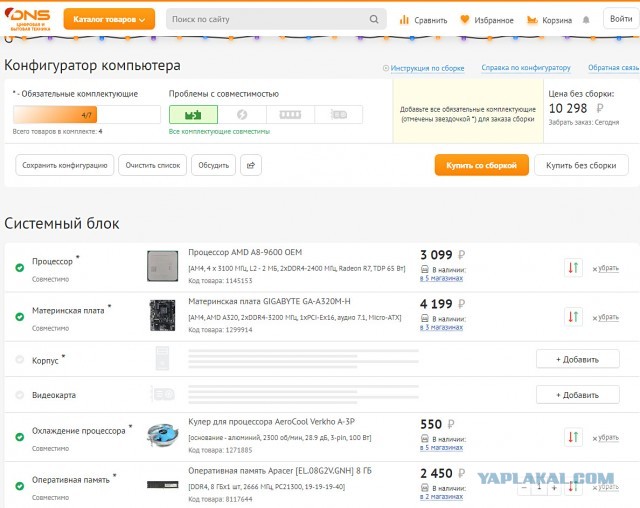
Task: Open cooler в 5 магазинах link
Action: click(x=441, y=448)
